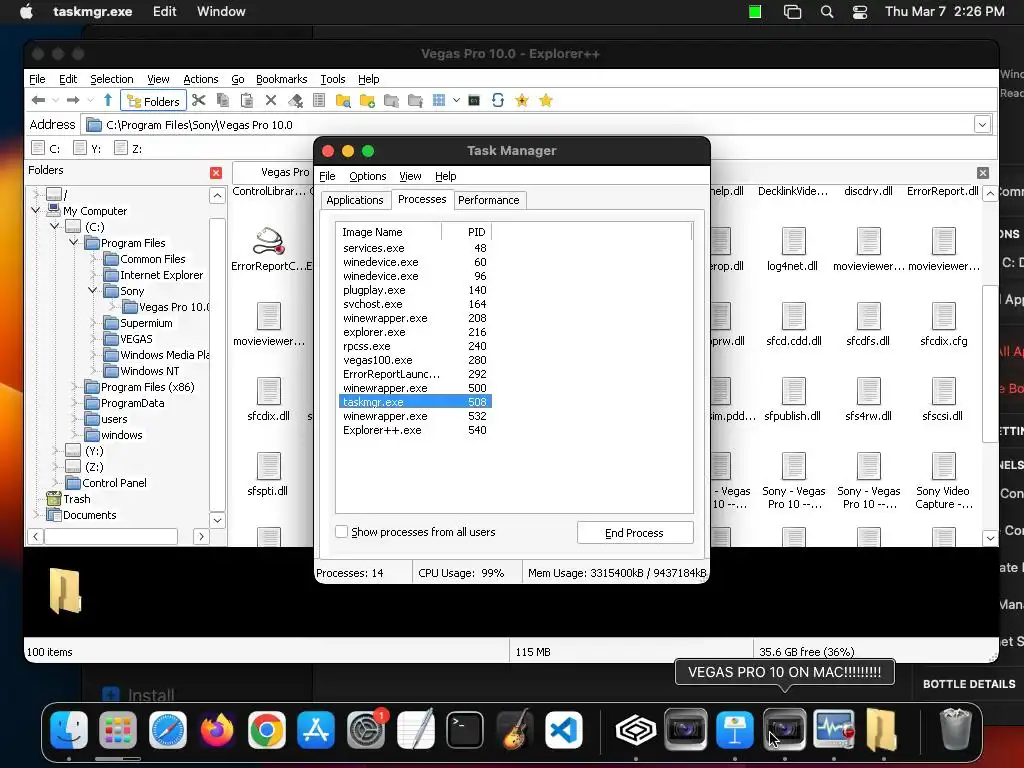Expand the (Y:) drive tree node

click(x=55, y=451)
